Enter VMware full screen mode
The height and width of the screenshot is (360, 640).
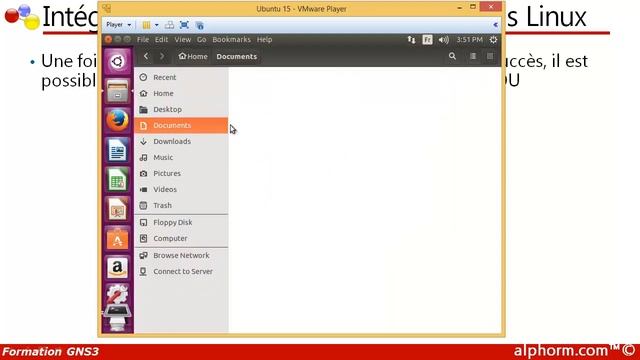184,25
